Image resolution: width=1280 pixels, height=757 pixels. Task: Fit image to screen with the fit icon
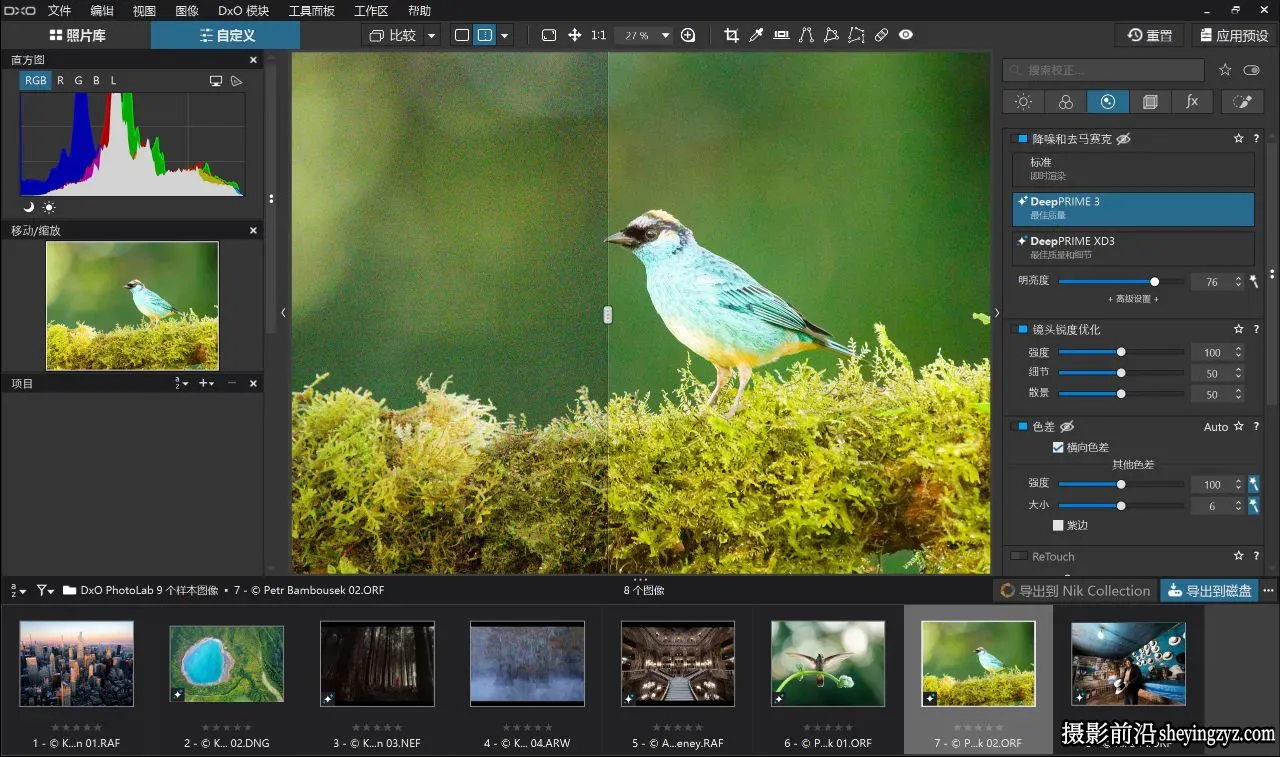click(x=549, y=35)
